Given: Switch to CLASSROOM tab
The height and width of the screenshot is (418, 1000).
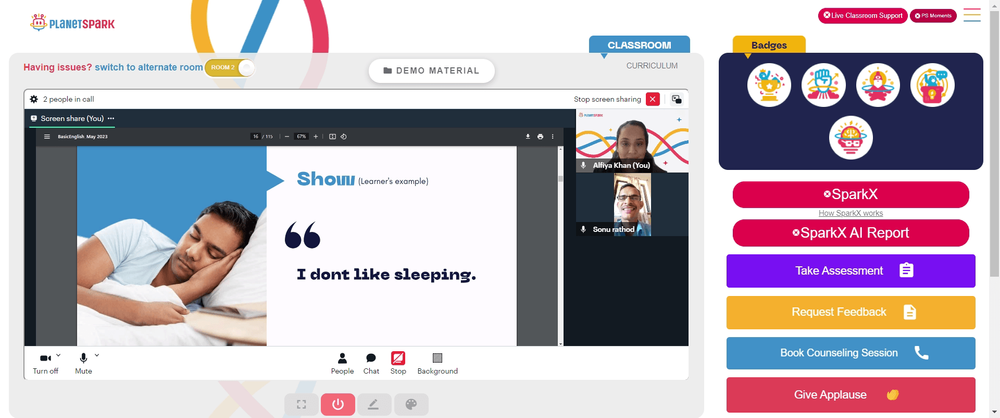Looking at the screenshot, I should [639, 45].
